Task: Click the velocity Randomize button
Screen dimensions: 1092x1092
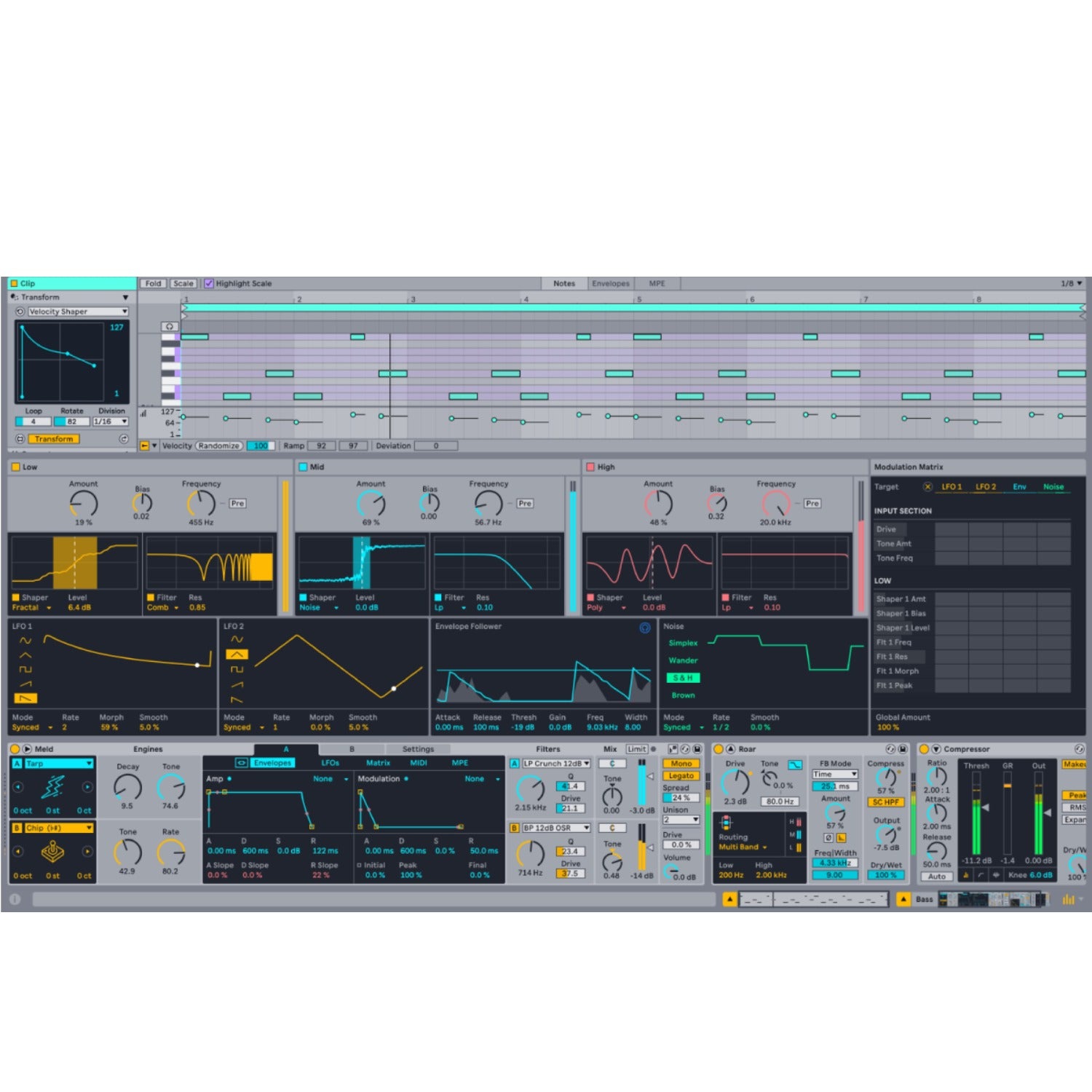Action: pyautogui.click(x=219, y=446)
